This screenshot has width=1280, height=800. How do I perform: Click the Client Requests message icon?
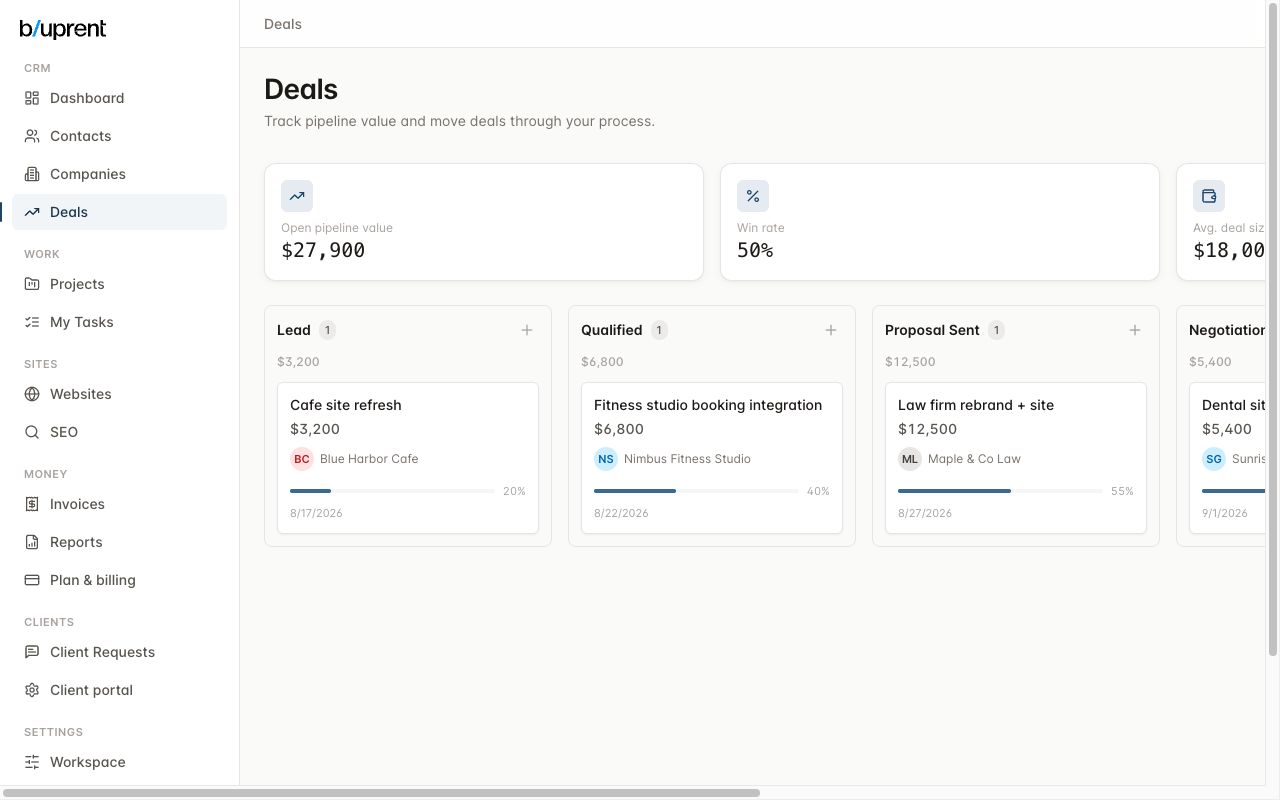[32, 652]
